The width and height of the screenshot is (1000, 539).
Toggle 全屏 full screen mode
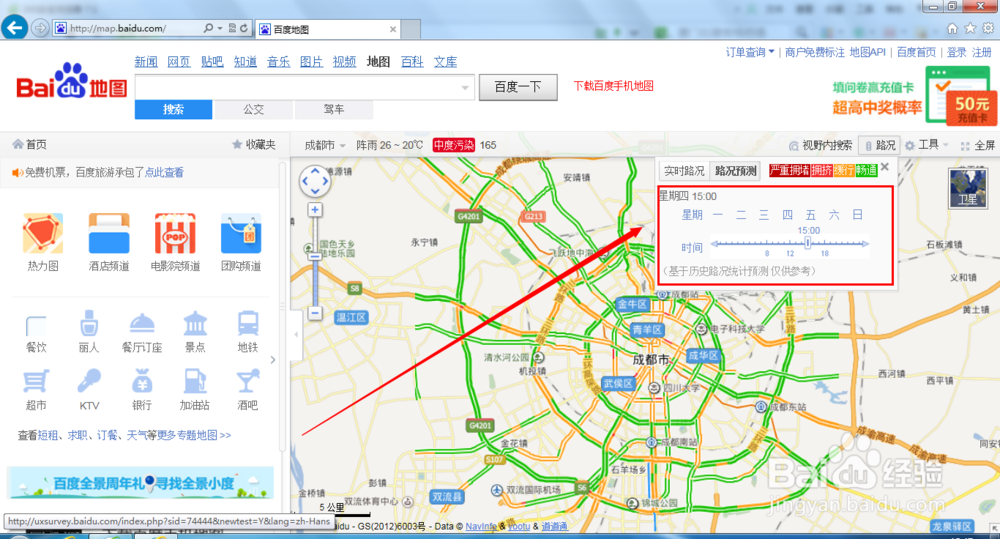978,145
